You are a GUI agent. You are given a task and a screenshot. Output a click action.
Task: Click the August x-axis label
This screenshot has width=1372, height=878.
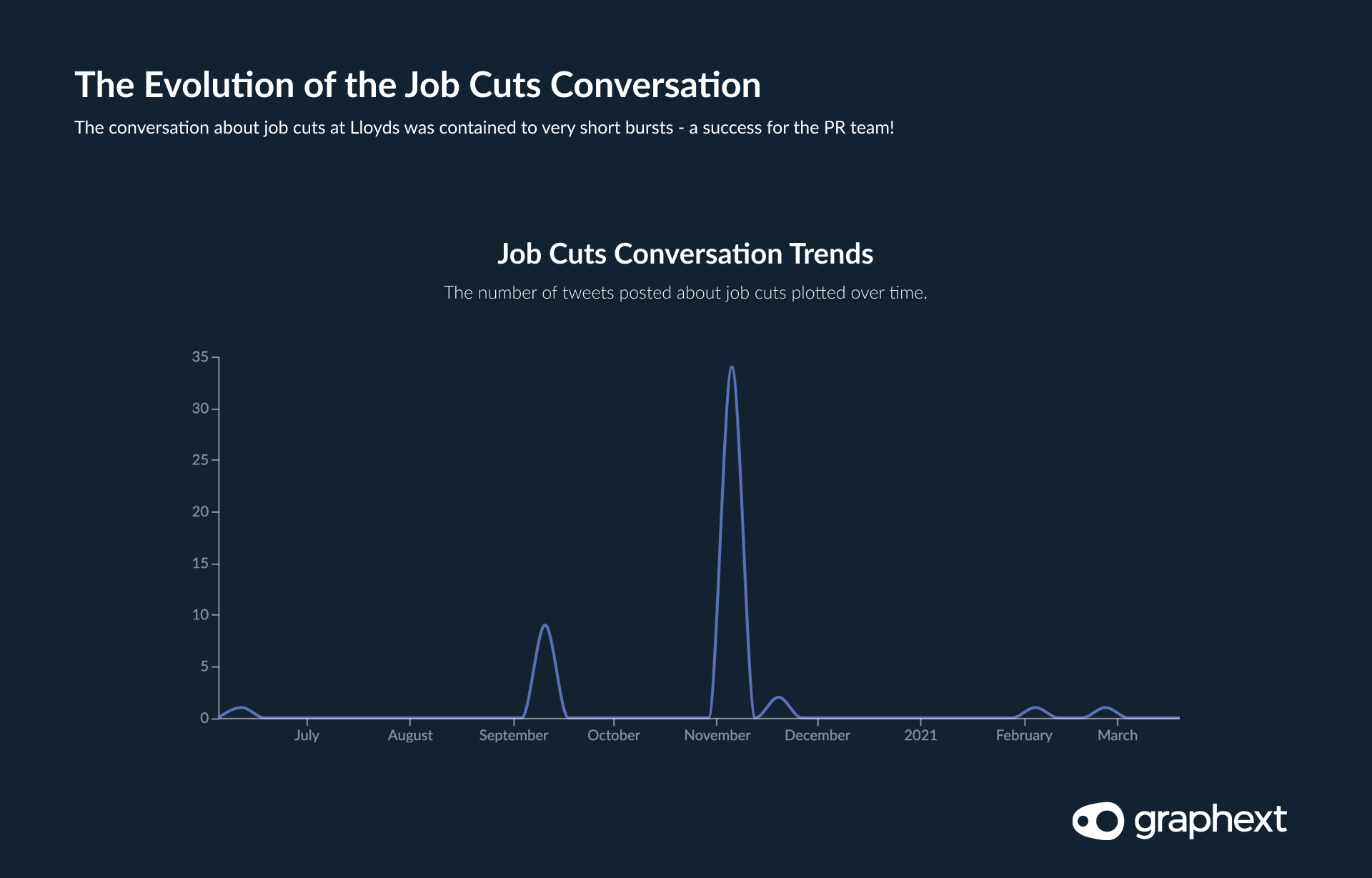[x=410, y=735]
